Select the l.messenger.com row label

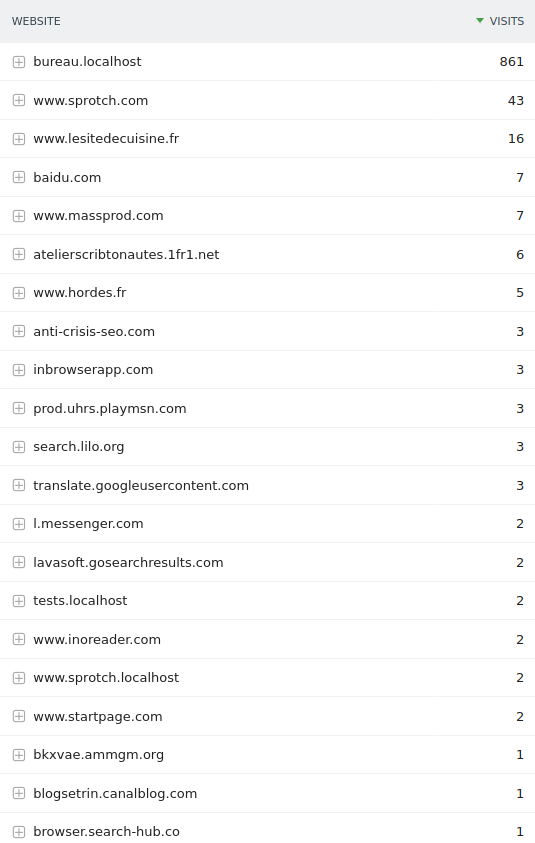[88, 524]
